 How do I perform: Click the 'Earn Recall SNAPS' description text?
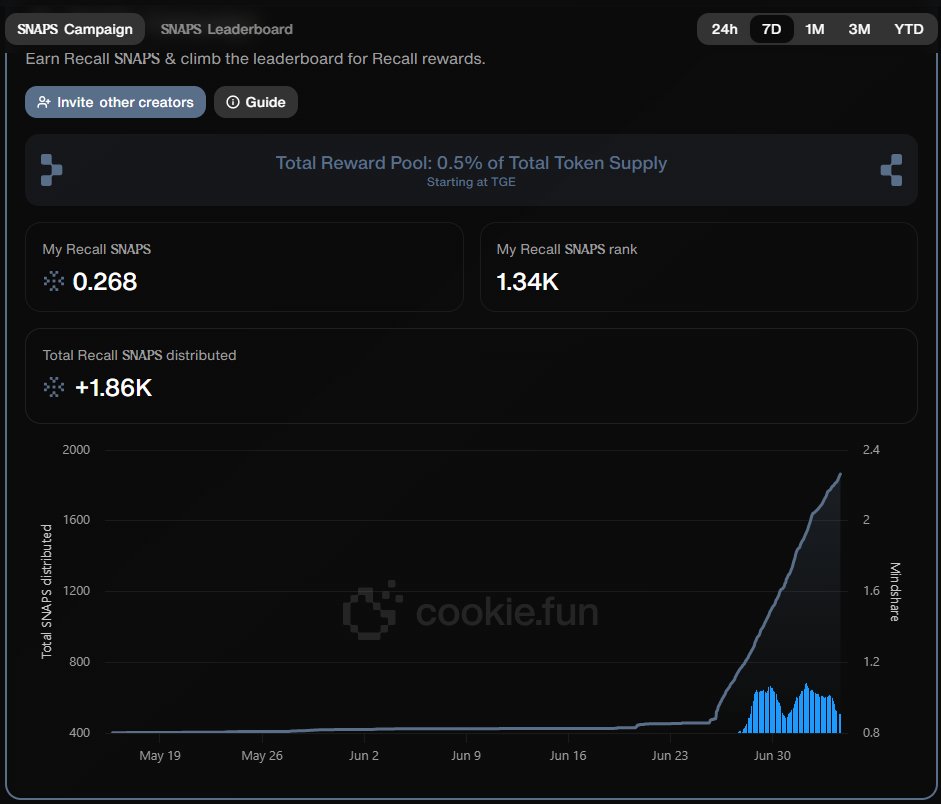coord(255,59)
